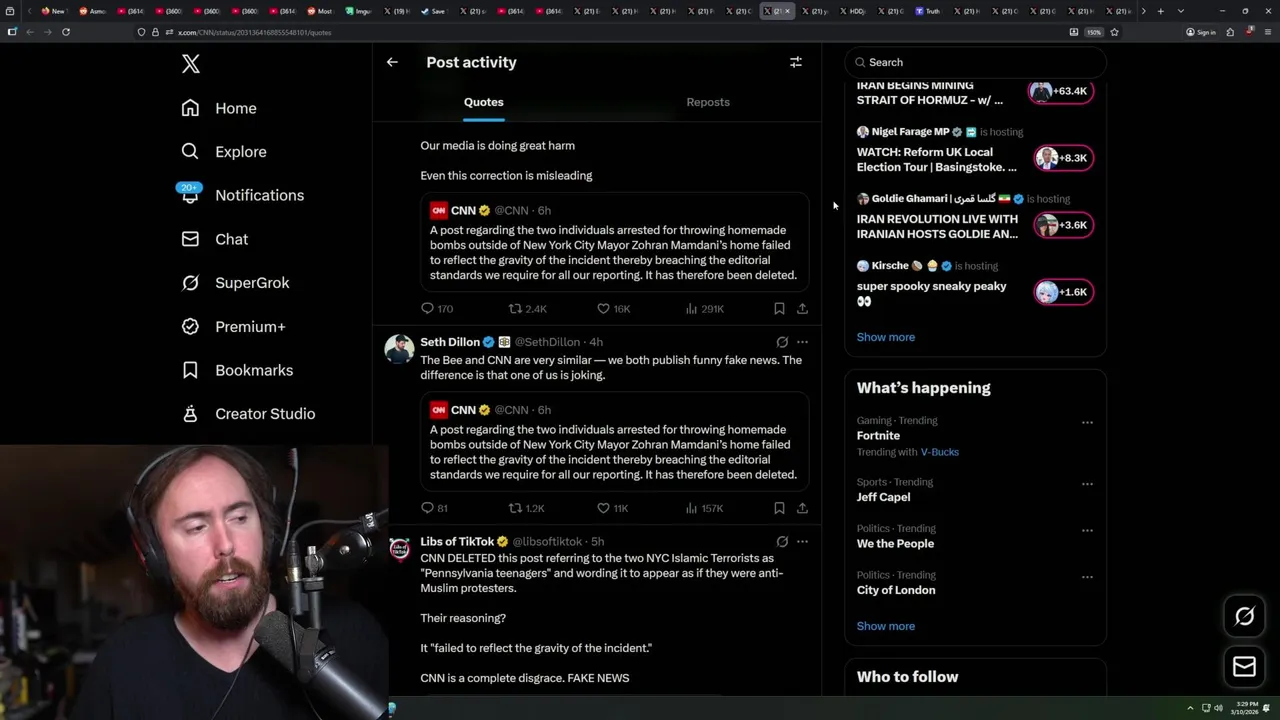Go to Home in the sidebar
The image size is (1280, 720).
point(219,108)
